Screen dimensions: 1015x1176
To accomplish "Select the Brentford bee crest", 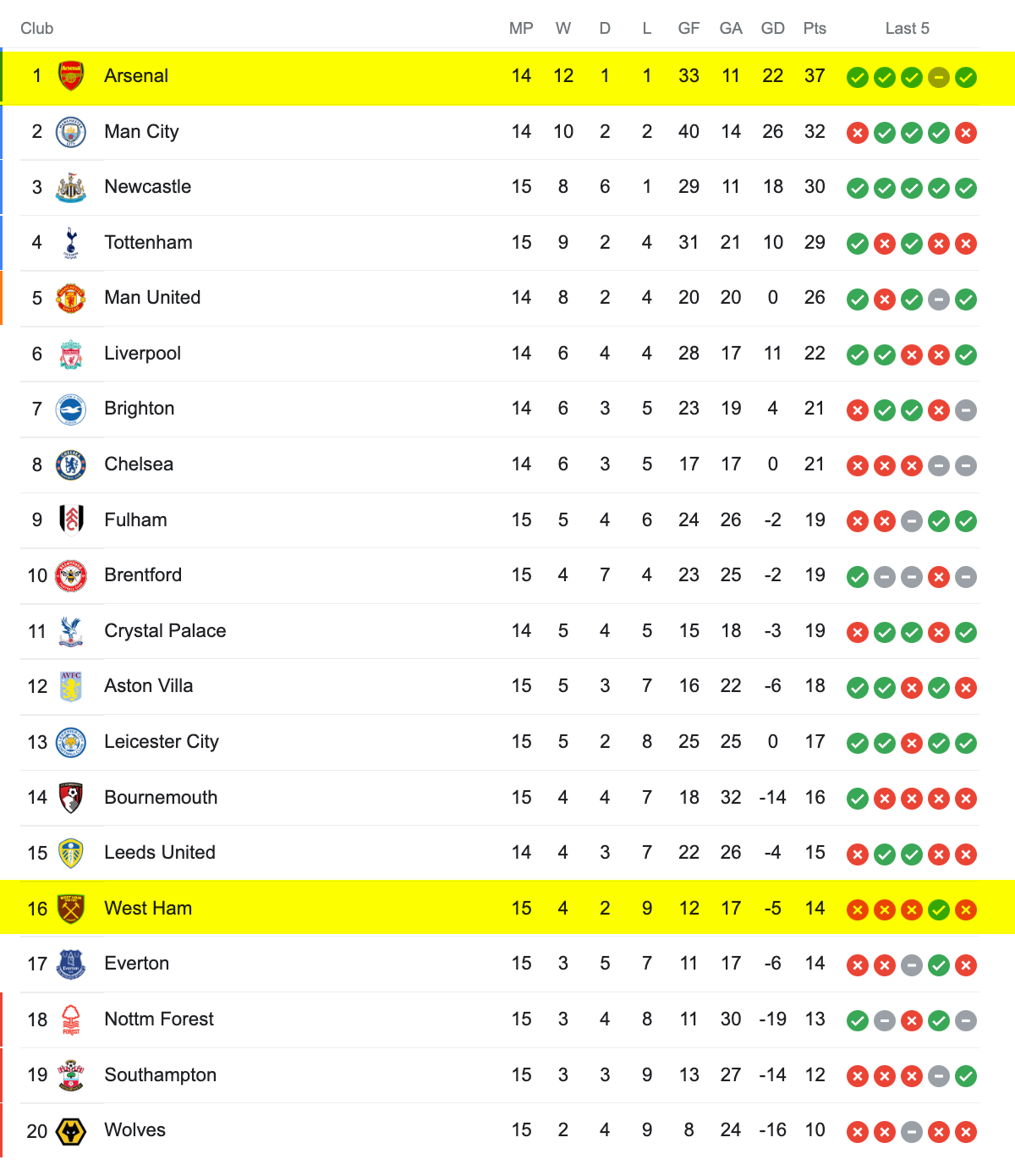I will click(x=71, y=575).
